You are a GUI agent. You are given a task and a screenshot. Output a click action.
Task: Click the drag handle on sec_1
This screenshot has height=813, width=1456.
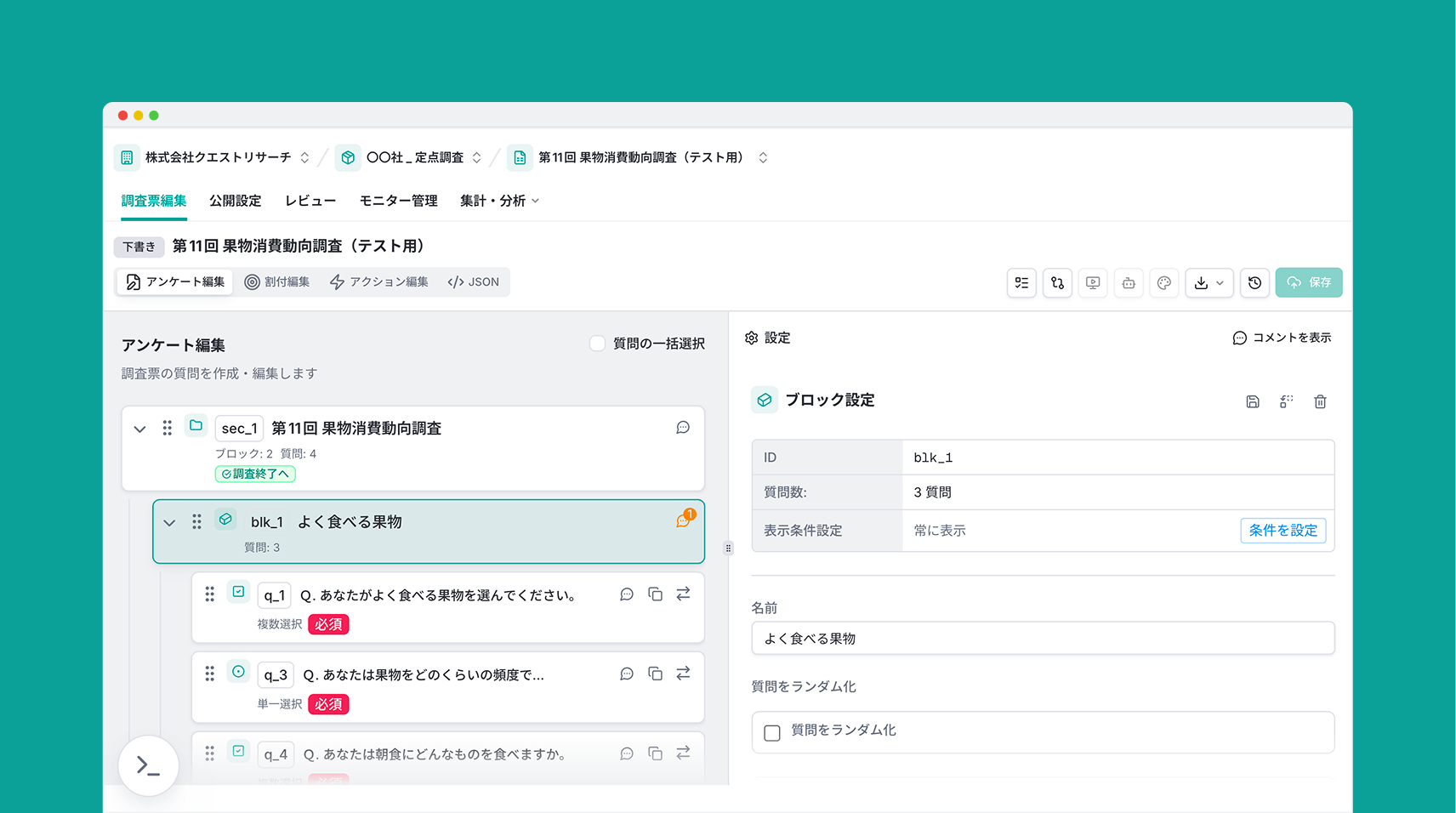[168, 428]
